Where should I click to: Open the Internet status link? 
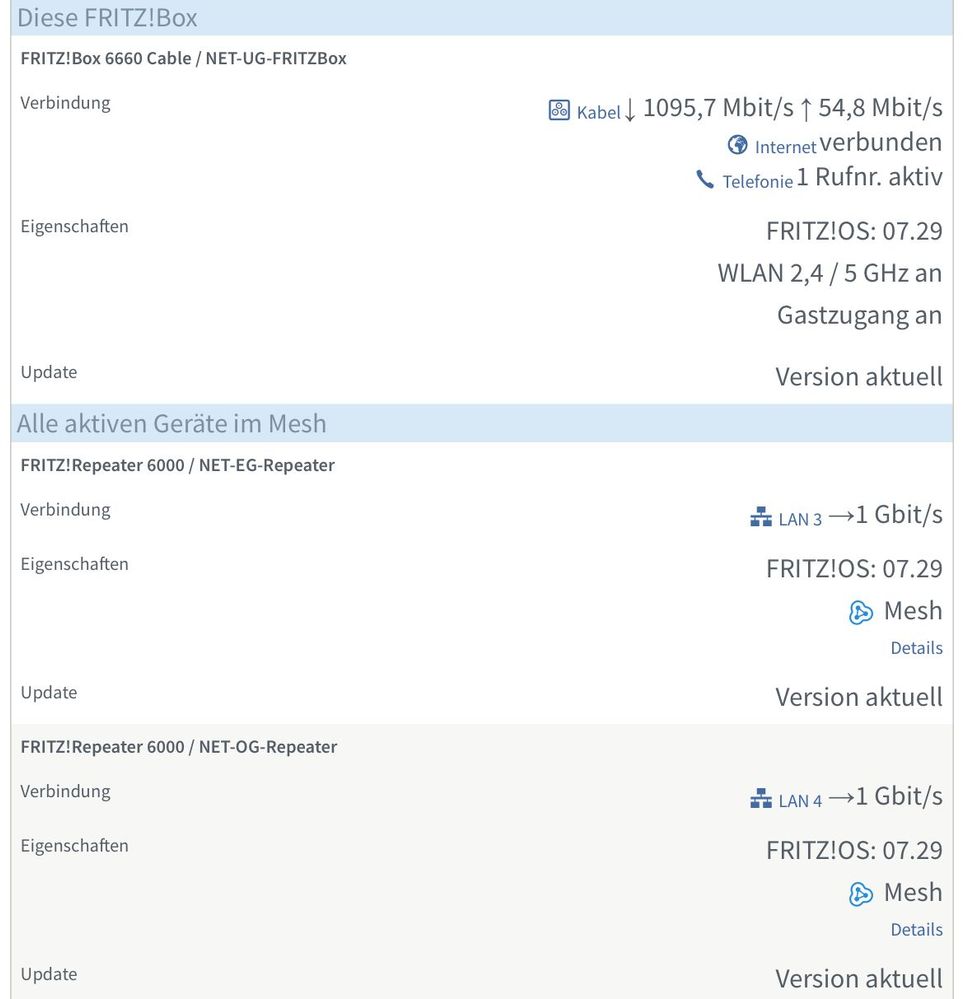point(785,147)
